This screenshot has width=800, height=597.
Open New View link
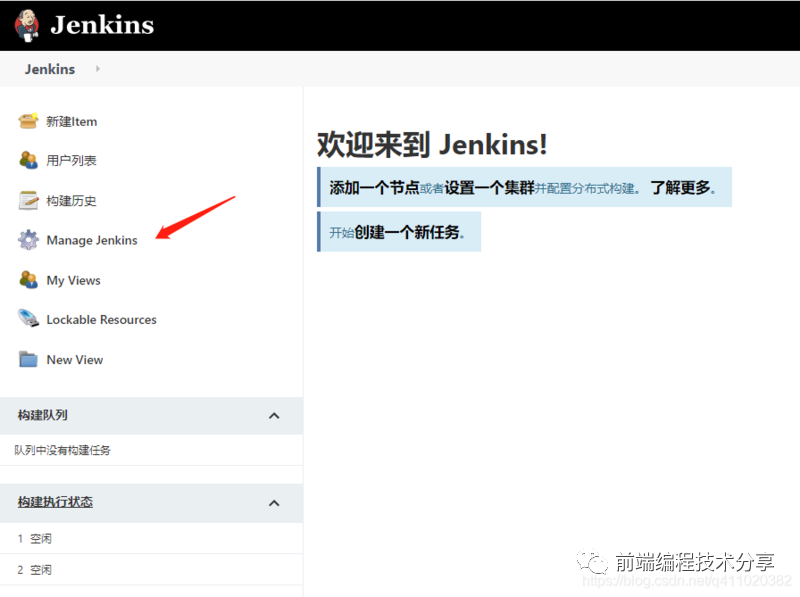(x=74, y=360)
